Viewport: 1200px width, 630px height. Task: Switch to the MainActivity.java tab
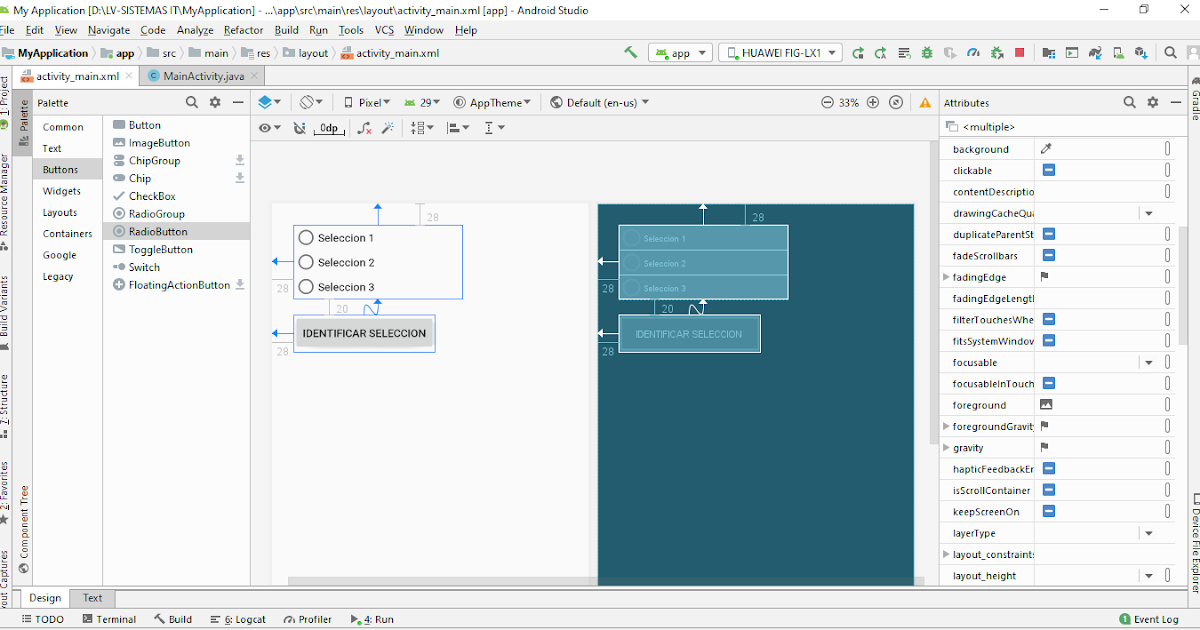click(x=204, y=75)
